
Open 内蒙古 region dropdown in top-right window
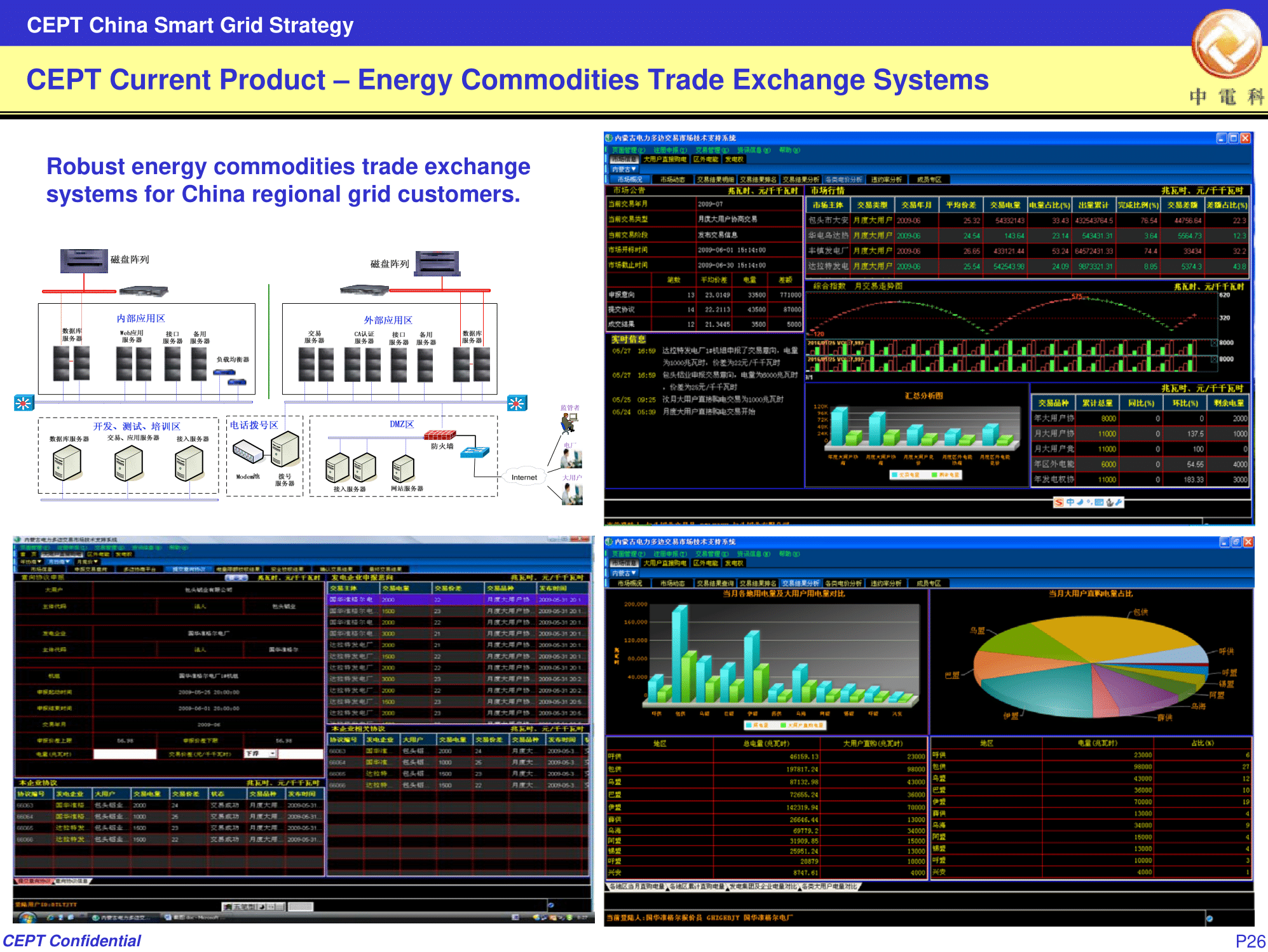coord(624,169)
